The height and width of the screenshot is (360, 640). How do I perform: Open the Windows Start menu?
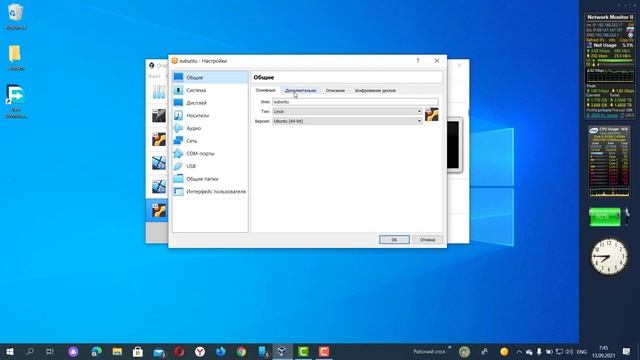(x=10, y=351)
